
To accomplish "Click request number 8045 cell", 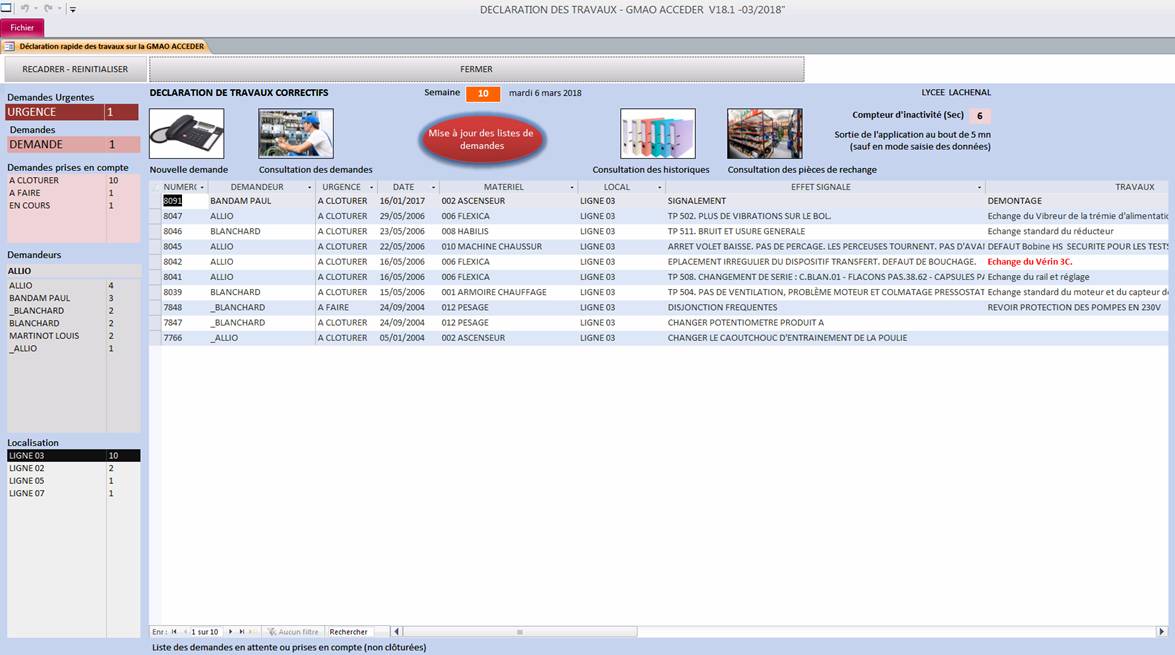I will (184, 247).
